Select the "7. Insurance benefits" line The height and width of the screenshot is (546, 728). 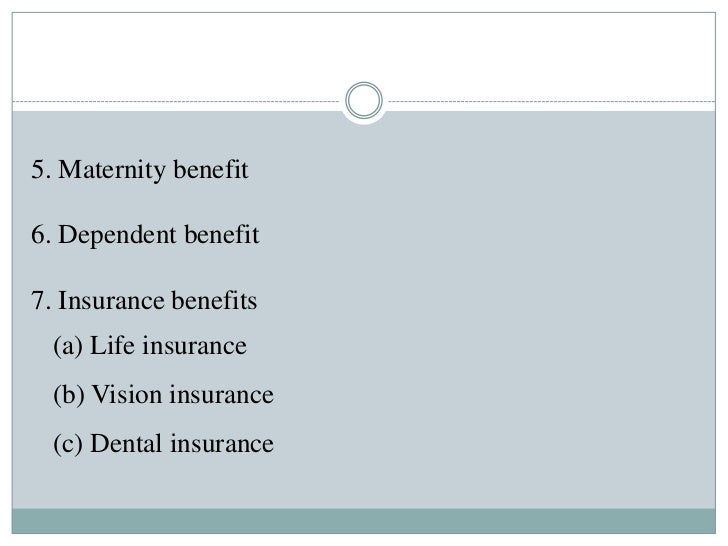click(x=144, y=300)
